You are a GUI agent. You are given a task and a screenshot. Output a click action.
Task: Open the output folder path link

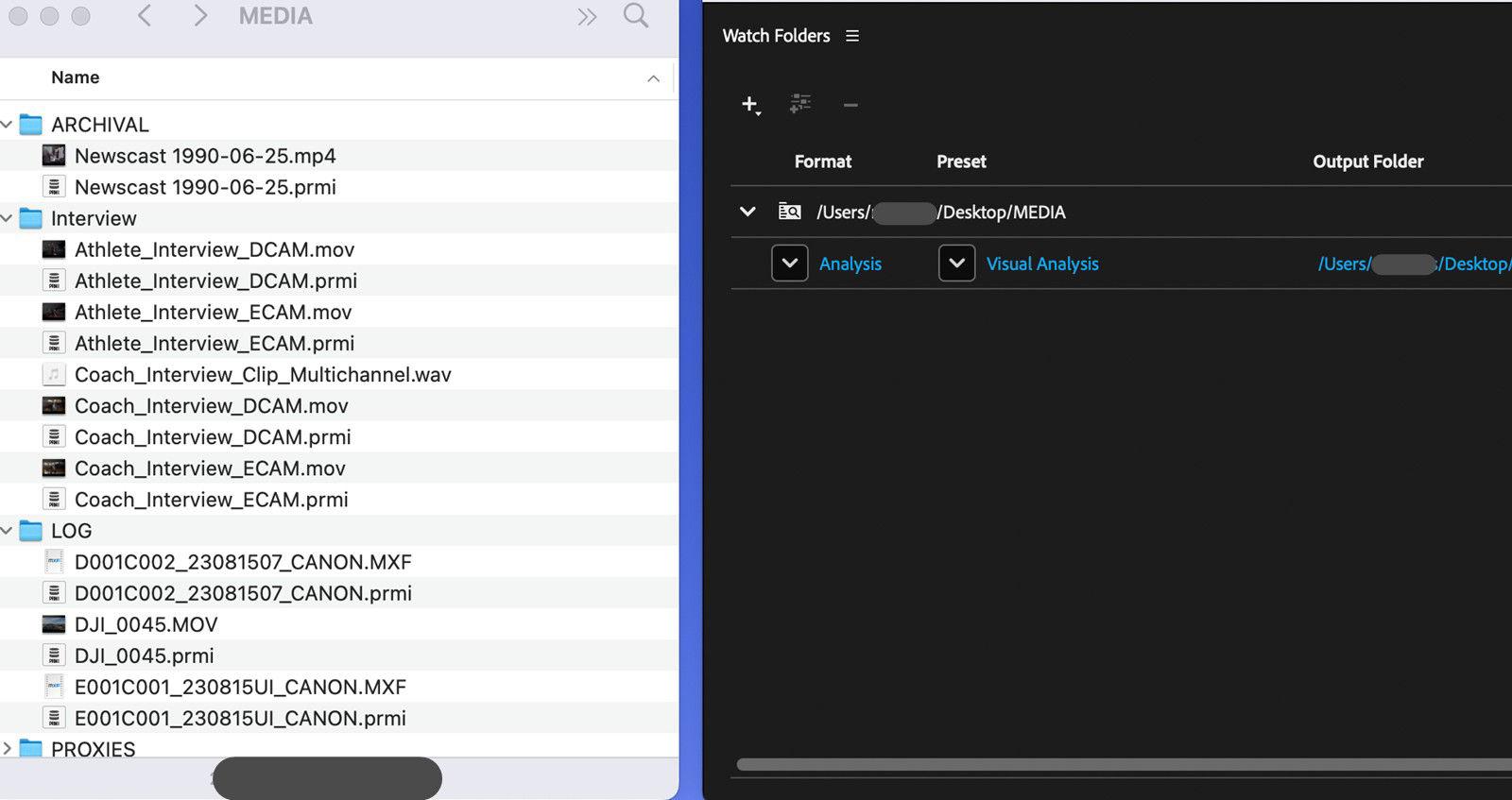[x=1414, y=264]
